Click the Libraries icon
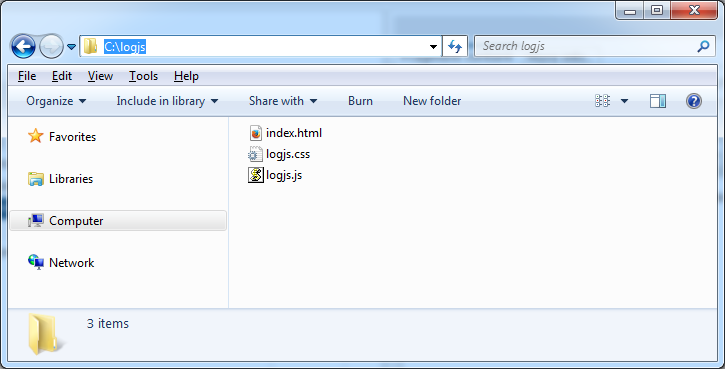Image resolution: width=725 pixels, height=369 pixels. point(36,178)
